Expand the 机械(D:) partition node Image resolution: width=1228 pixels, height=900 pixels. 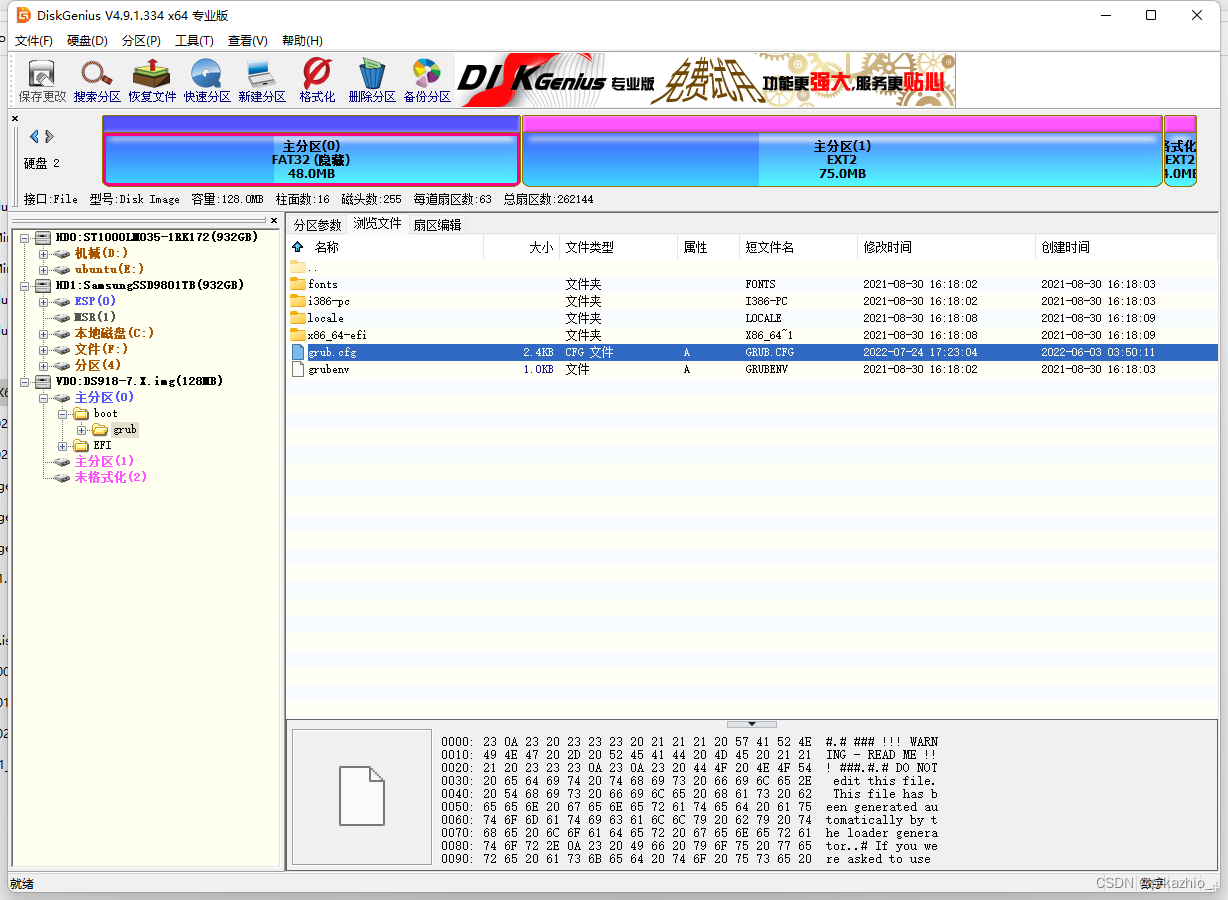[x=43, y=254]
